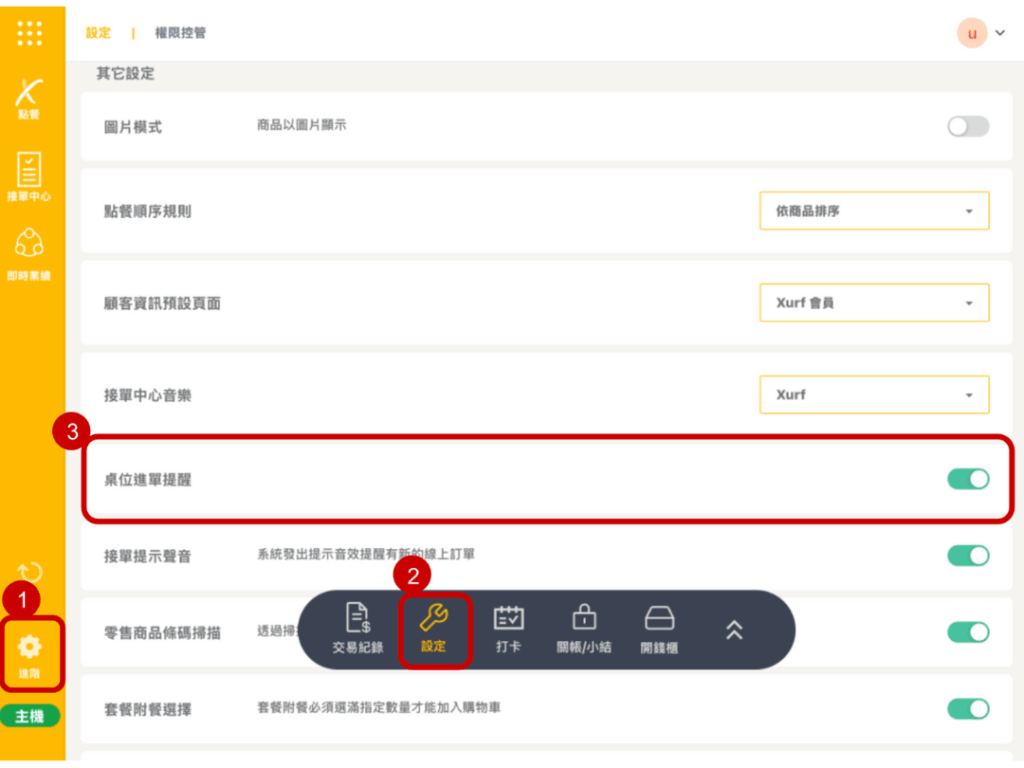Screen dimensions: 1024x768
Task: Click the 開錢櫃 cash drawer icon
Action: pyautogui.click(x=659, y=628)
